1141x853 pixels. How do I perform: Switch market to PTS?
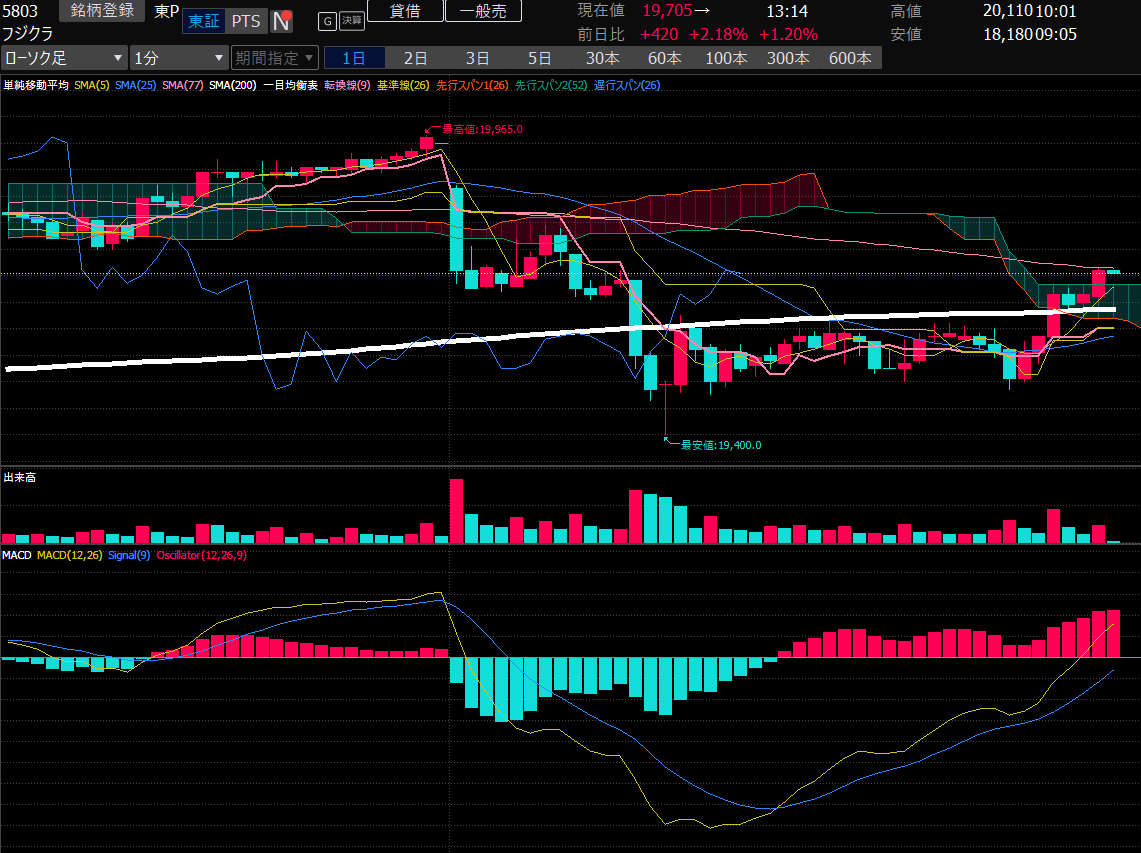click(x=245, y=21)
